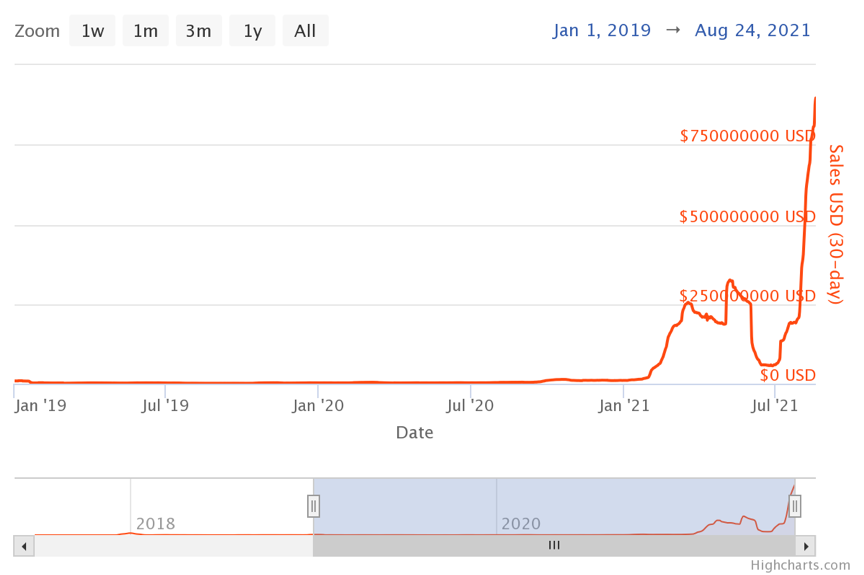Viewport: 864px width, 575px height.
Task: Click the Jan '21 x-axis label
Action: [624, 406]
